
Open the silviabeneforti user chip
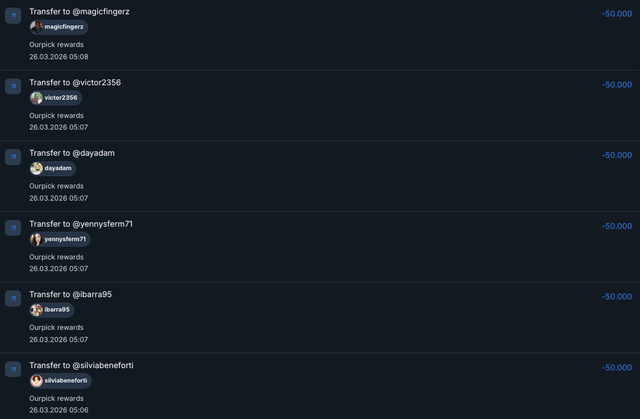(x=60, y=381)
